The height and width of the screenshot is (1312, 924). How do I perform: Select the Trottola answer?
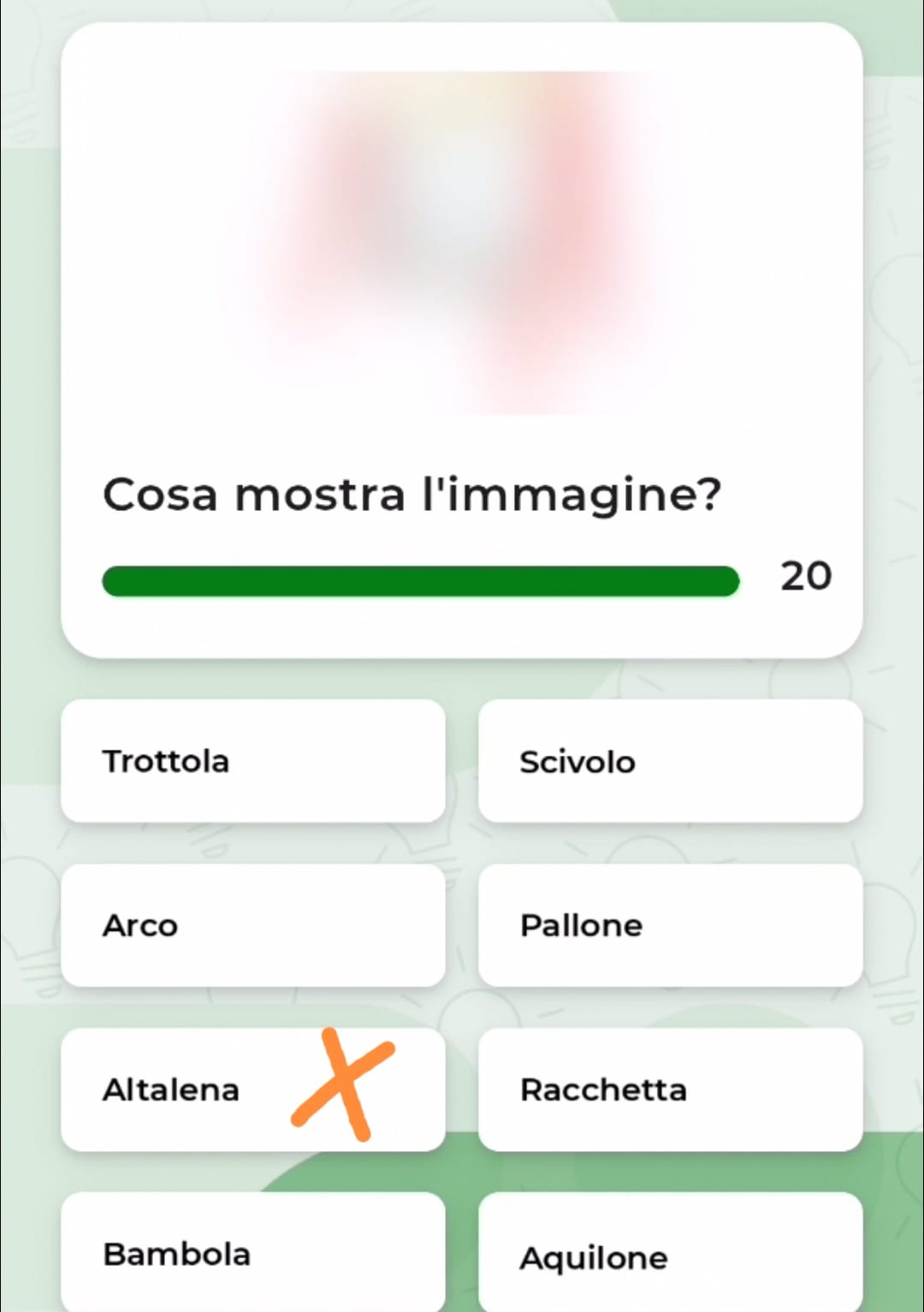coord(253,761)
